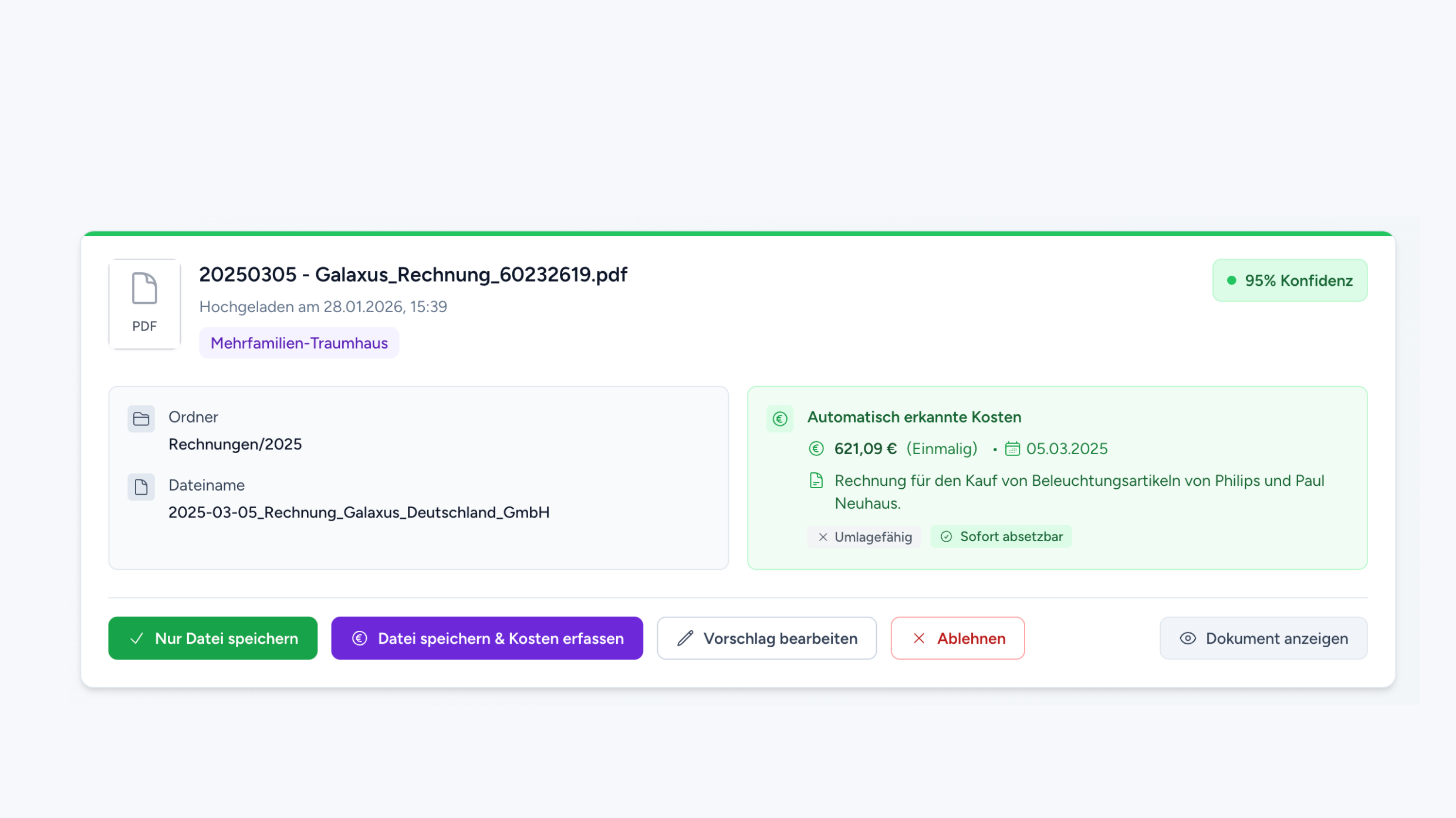Click the Ordner folder icon
Viewport: 1456px width, 818px height.
tap(141, 419)
